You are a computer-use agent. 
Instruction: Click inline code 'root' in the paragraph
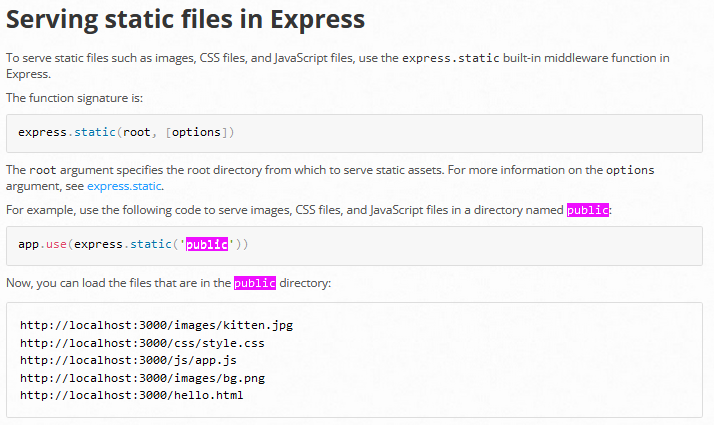coord(43,170)
